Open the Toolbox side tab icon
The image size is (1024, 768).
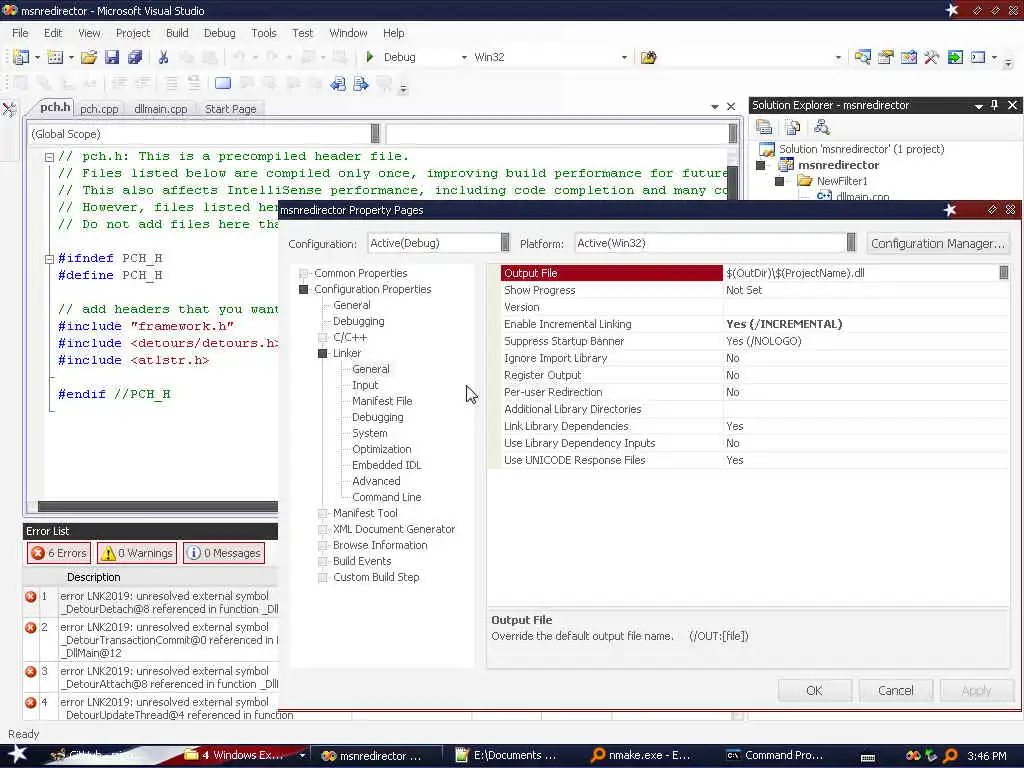(9, 109)
